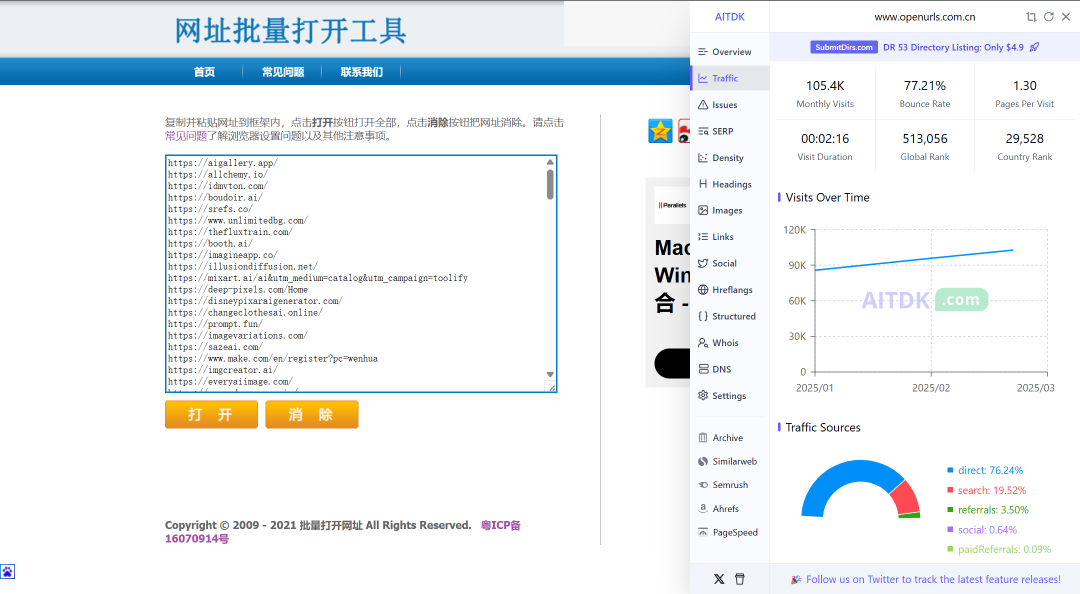
Task: Click the refresh icon in AITDK header
Action: click(1048, 17)
